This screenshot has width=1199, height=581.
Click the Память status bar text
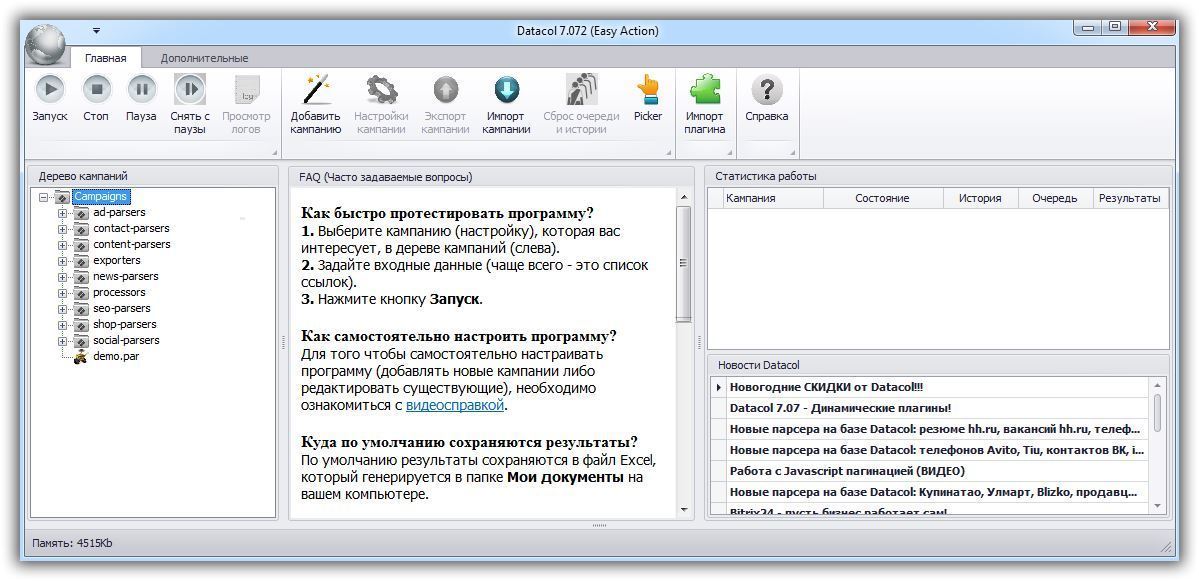click(73, 544)
